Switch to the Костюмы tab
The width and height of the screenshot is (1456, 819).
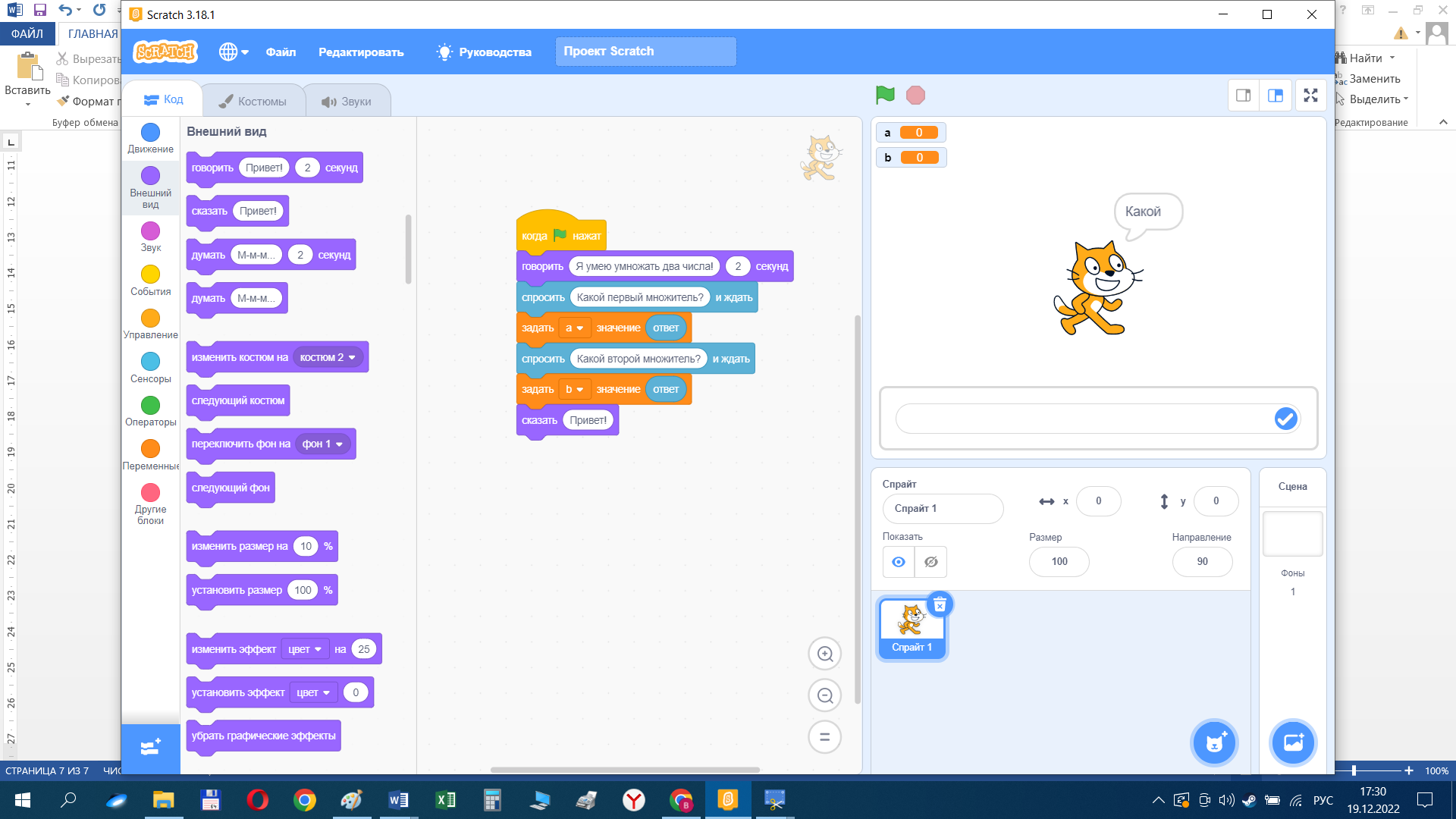click(x=253, y=101)
